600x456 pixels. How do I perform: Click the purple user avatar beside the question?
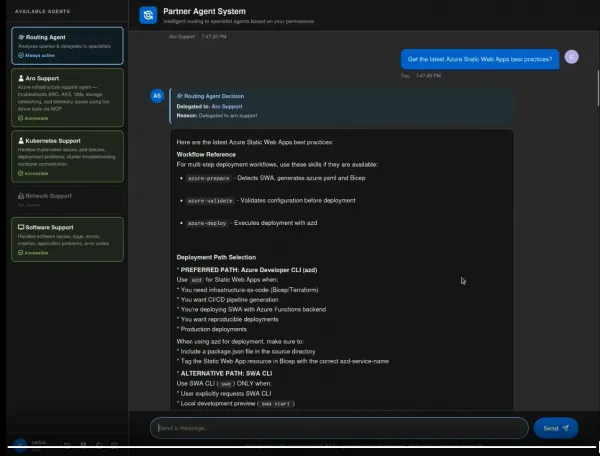572,57
